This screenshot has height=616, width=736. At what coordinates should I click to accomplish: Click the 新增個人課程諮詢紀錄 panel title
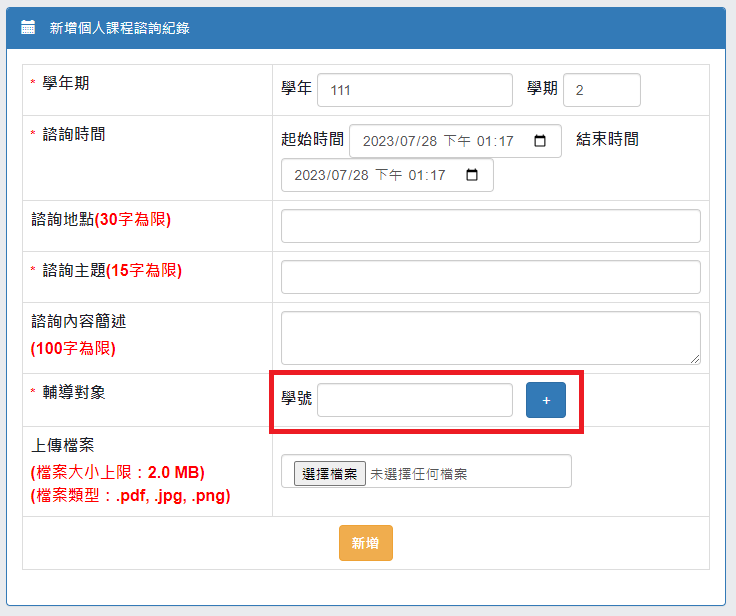tap(120, 28)
